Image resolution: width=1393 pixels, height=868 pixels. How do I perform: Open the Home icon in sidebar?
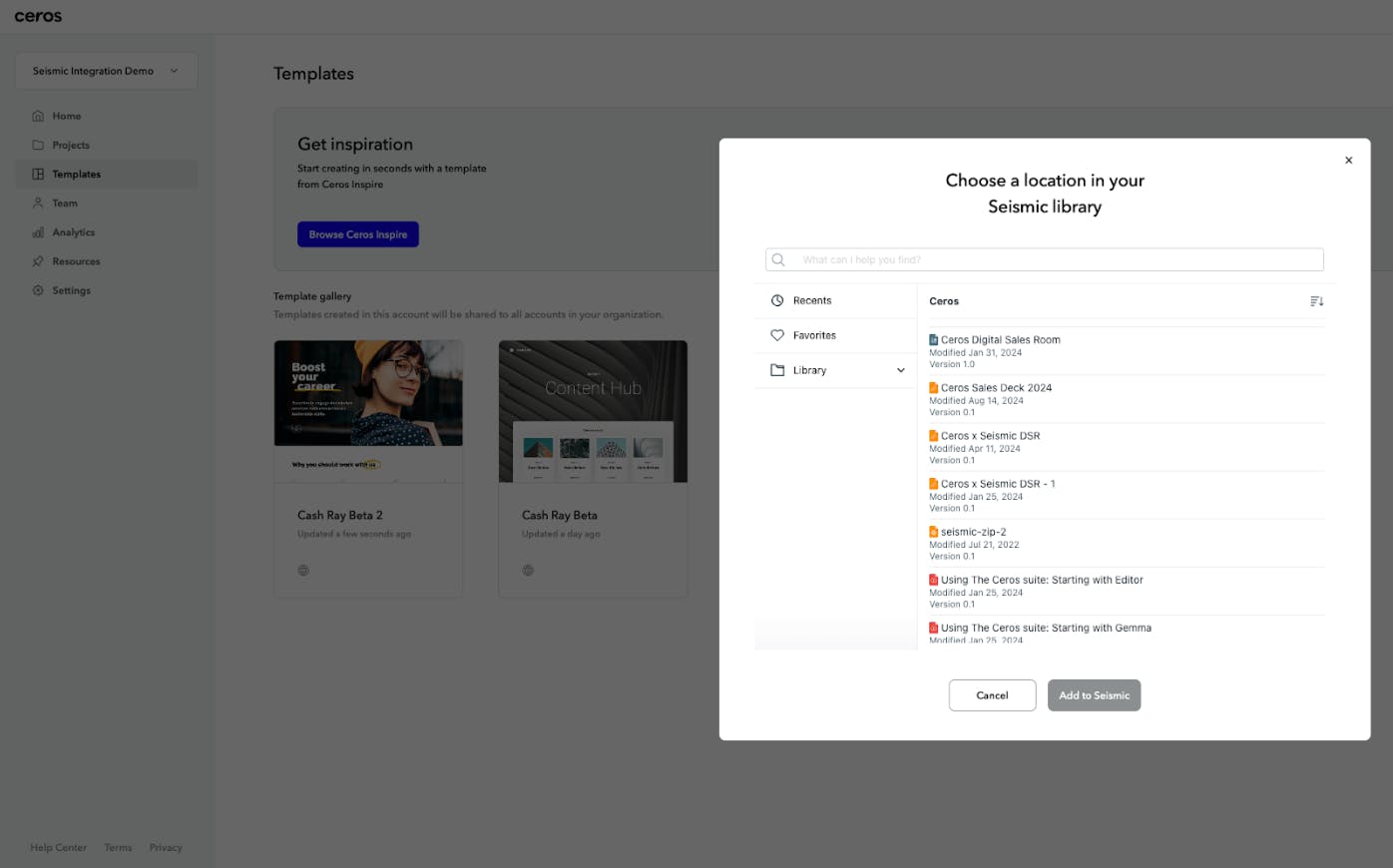[38, 116]
